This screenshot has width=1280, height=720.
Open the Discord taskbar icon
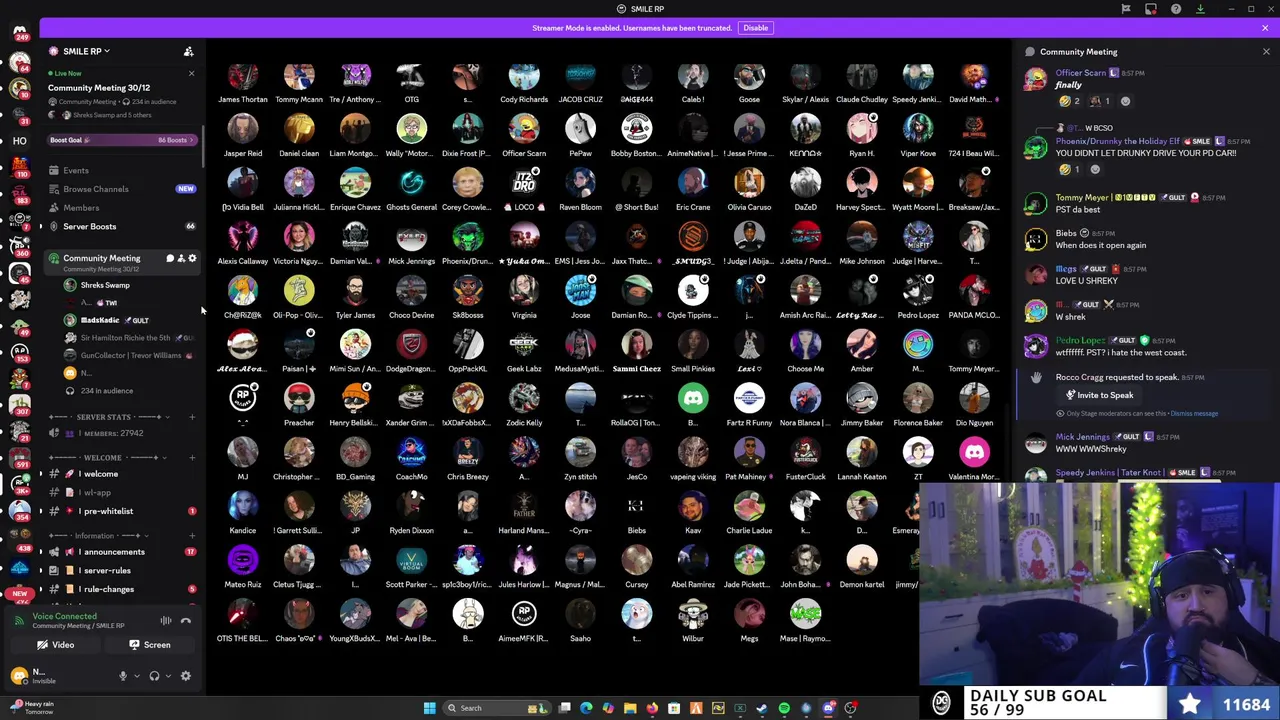coord(828,708)
